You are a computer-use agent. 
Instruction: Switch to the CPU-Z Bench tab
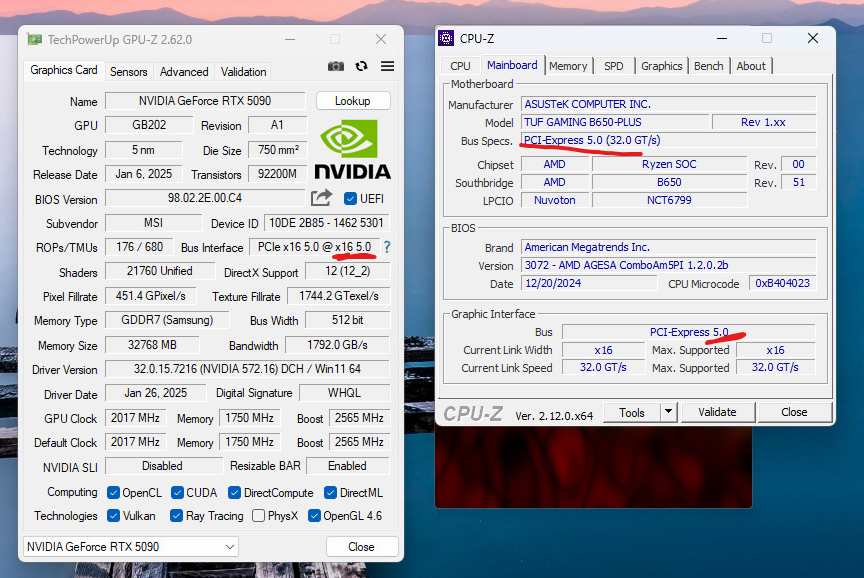[x=708, y=66]
